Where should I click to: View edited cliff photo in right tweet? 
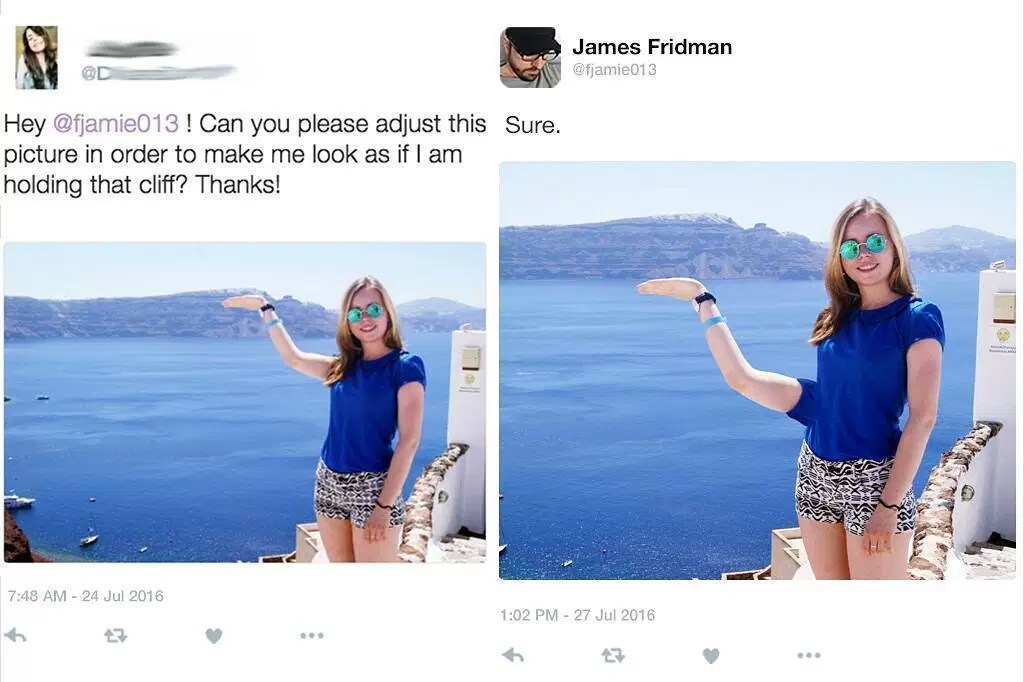point(758,370)
